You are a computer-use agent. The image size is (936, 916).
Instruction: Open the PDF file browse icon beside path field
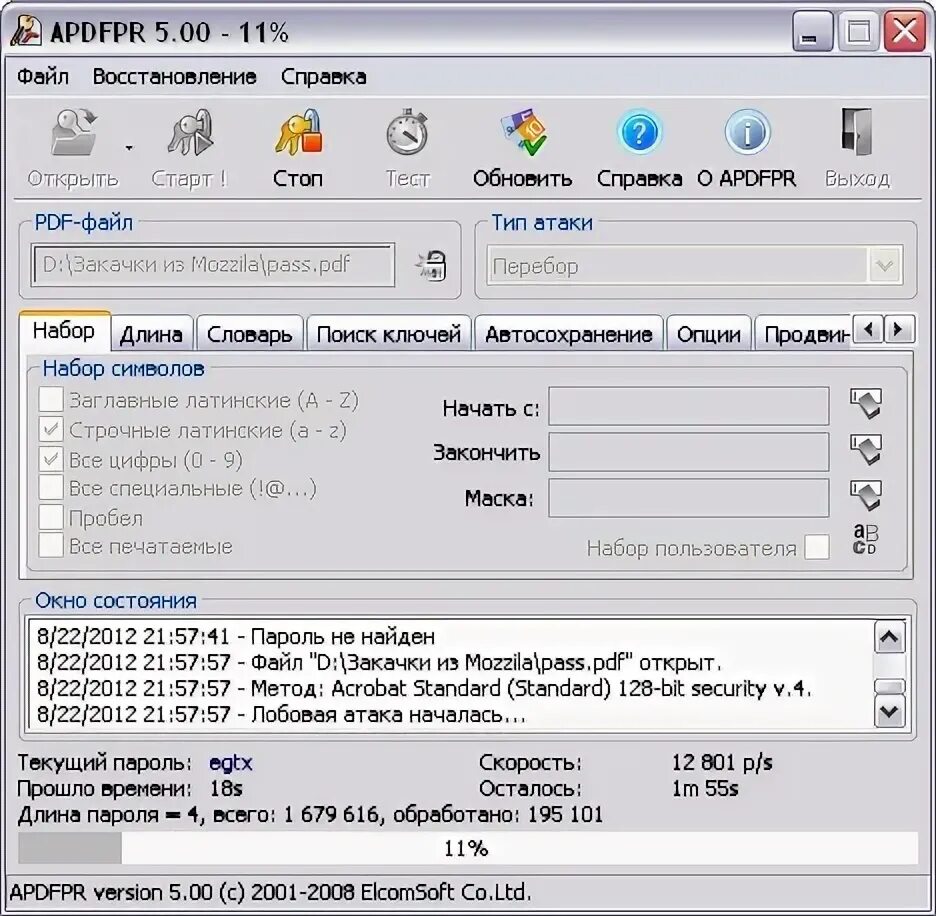tap(430, 264)
